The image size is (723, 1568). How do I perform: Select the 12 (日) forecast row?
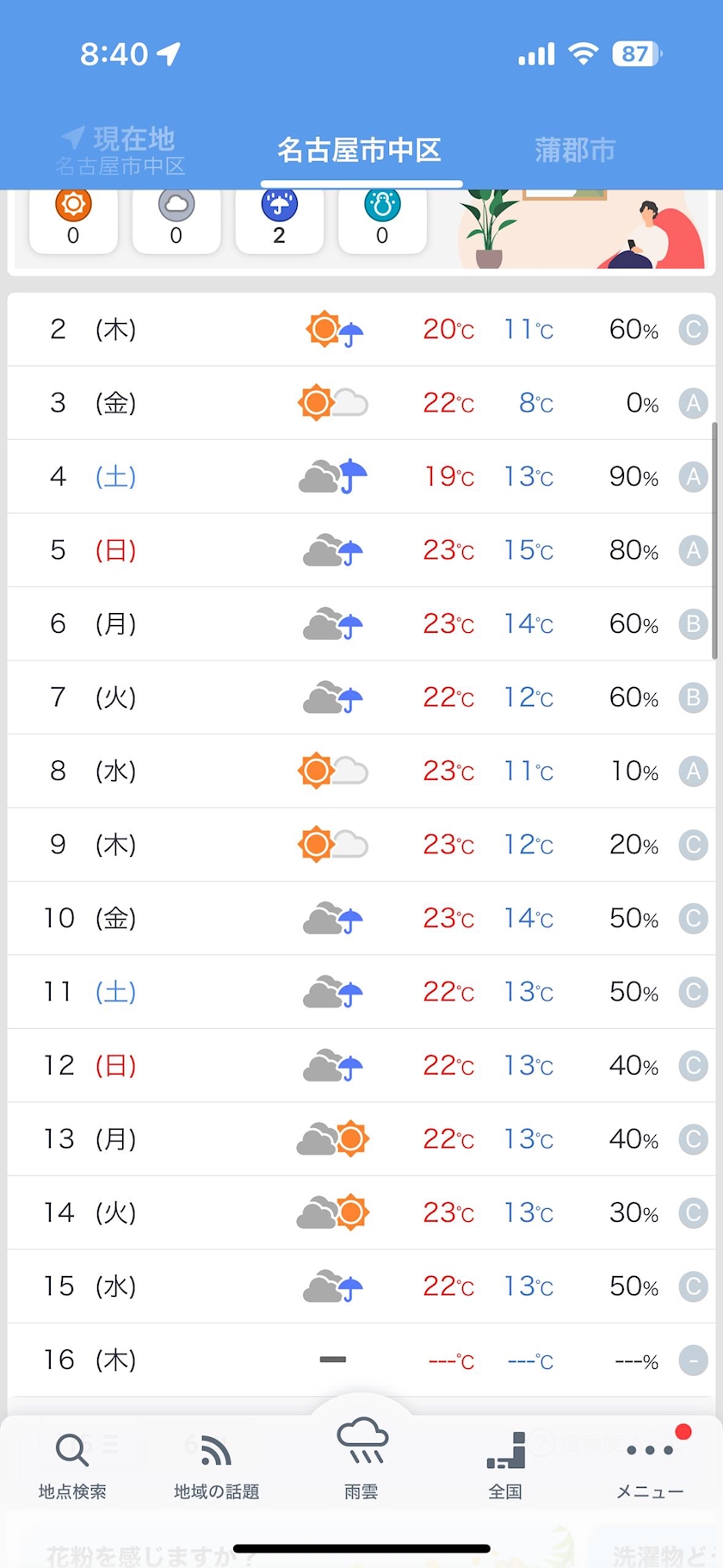pyautogui.click(x=361, y=1065)
